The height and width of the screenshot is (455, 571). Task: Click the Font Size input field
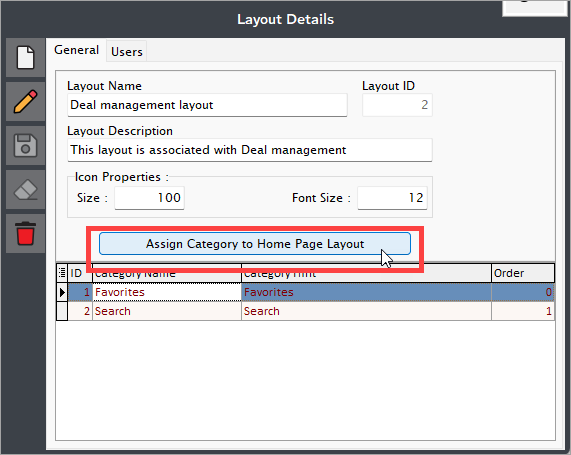pyautogui.click(x=392, y=198)
